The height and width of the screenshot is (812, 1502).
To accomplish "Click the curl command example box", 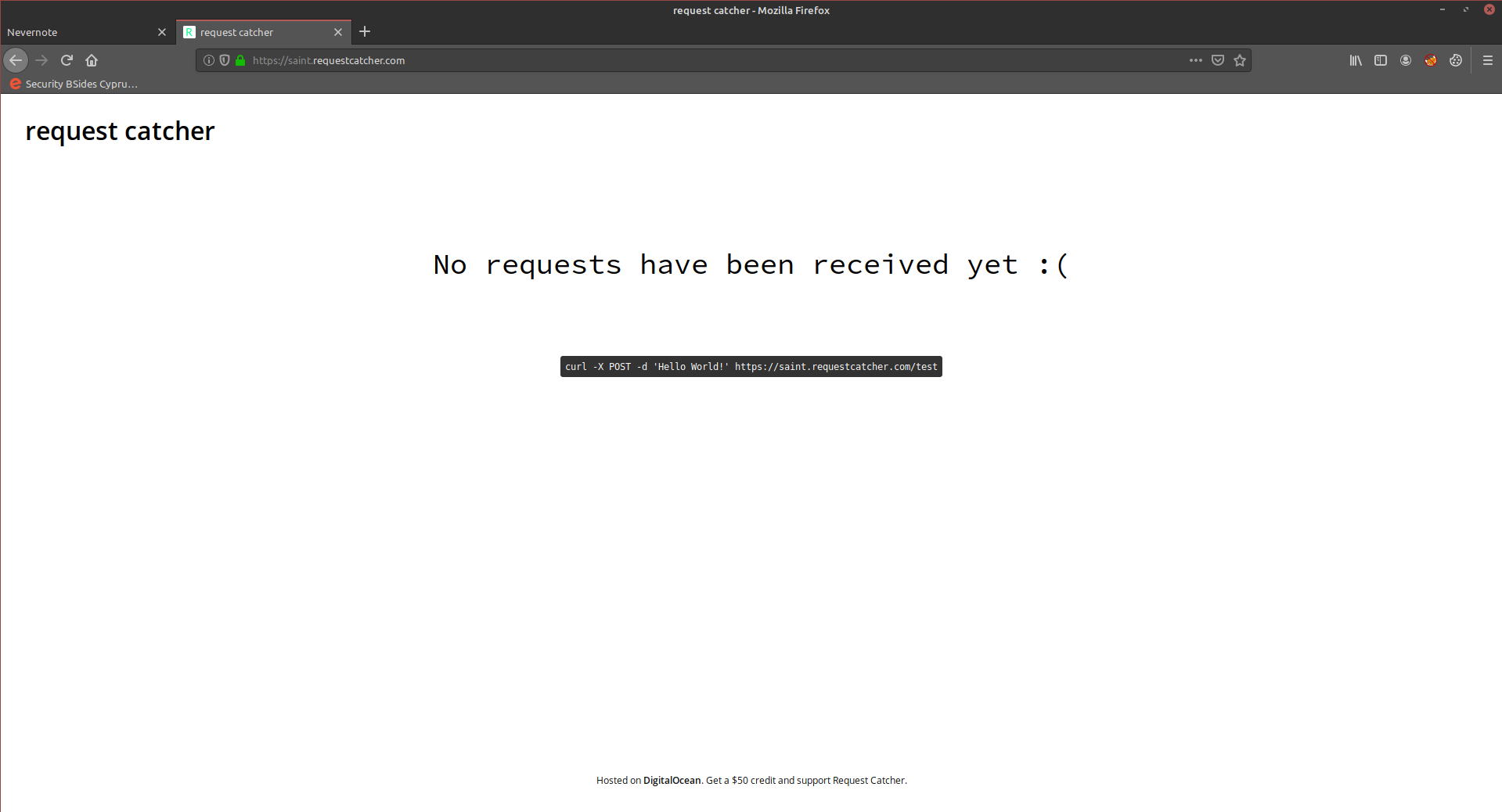I will [x=751, y=367].
